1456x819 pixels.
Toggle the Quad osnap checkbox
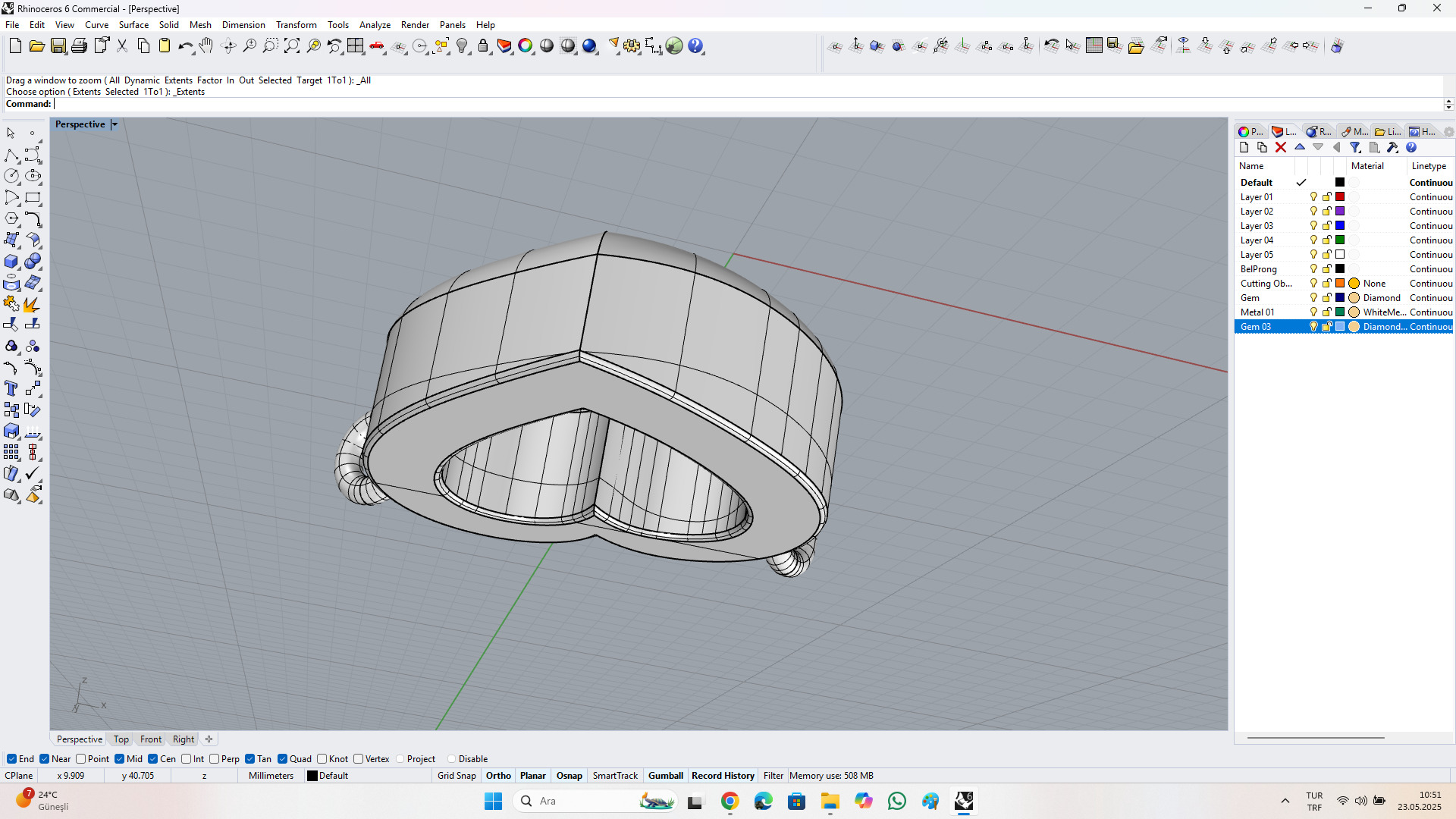(283, 759)
